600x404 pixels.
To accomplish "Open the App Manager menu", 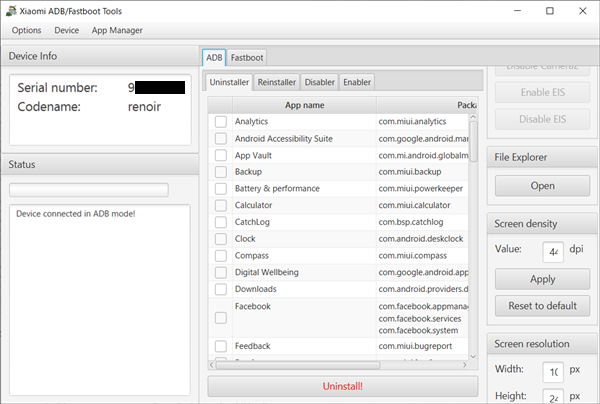I will coord(117,30).
